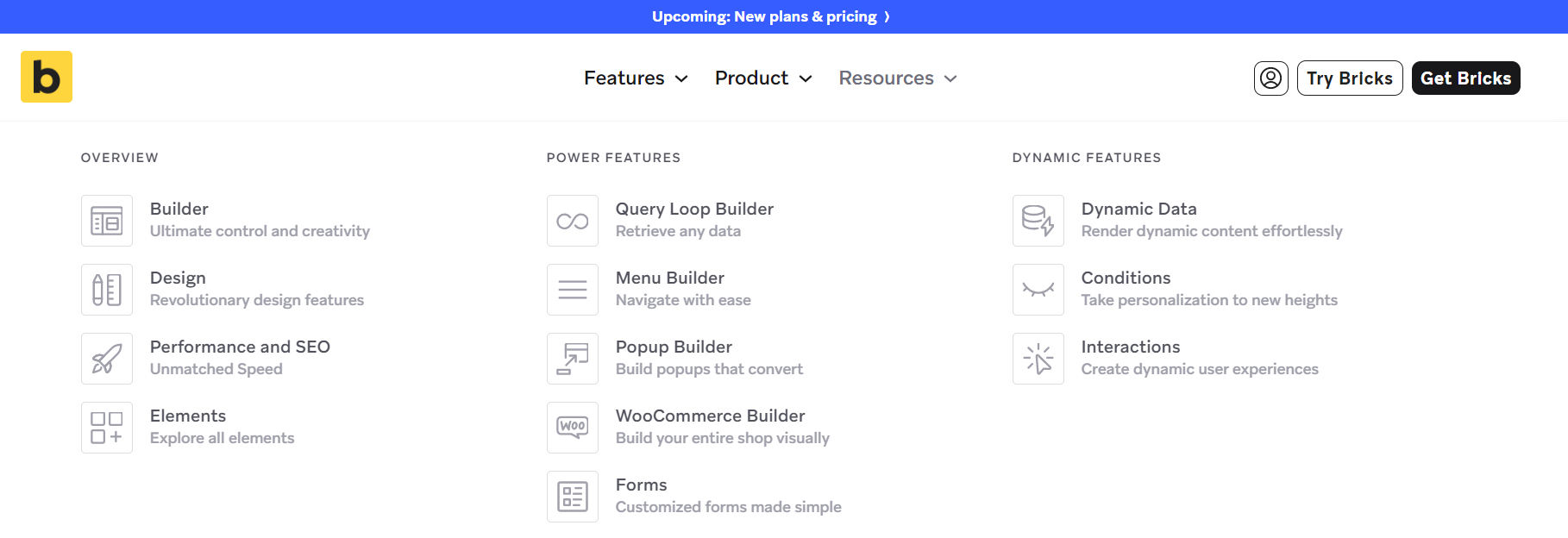Click the Performance rocket icon
1568x538 pixels.
click(107, 359)
